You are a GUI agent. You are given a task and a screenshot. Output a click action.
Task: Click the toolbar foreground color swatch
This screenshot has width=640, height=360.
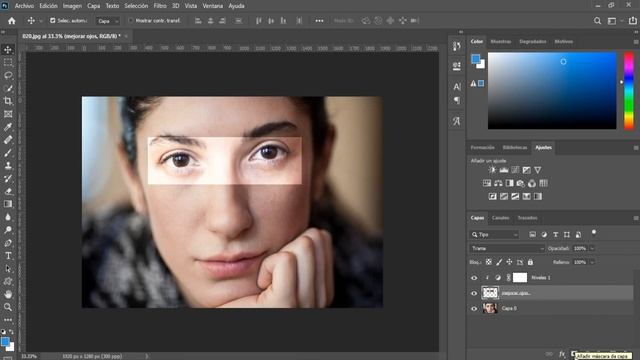point(5,342)
